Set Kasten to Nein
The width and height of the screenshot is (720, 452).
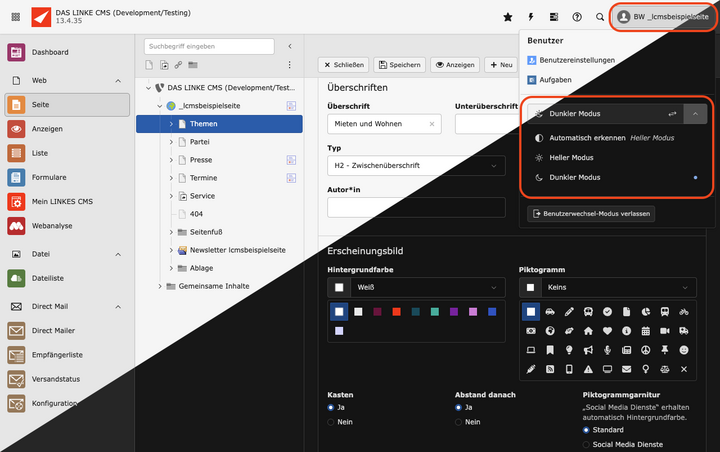click(x=331, y=422)
